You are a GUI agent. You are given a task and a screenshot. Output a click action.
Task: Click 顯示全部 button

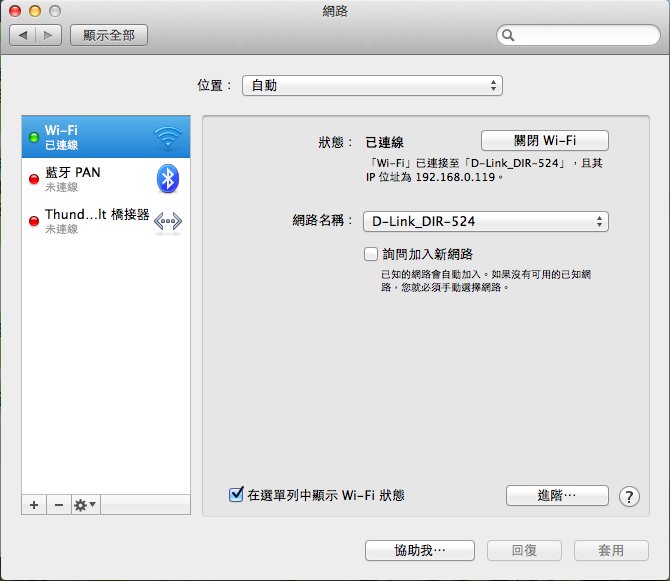(x=109, y=35)
